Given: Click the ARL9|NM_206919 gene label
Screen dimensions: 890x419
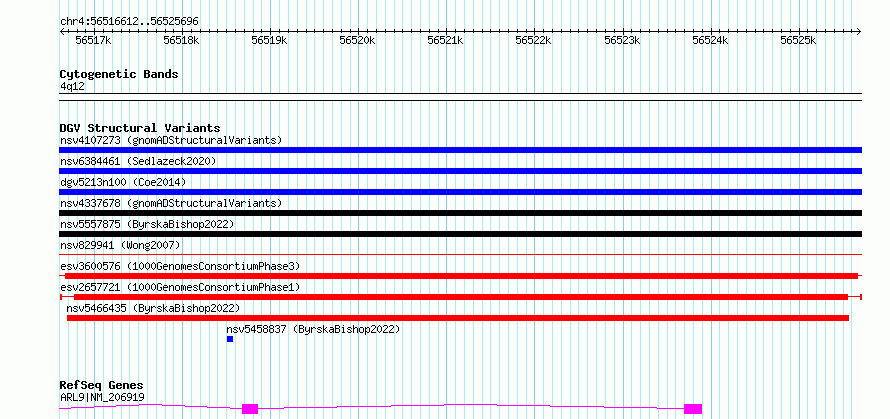Looking at the screenshot, I should click(102, 397).
